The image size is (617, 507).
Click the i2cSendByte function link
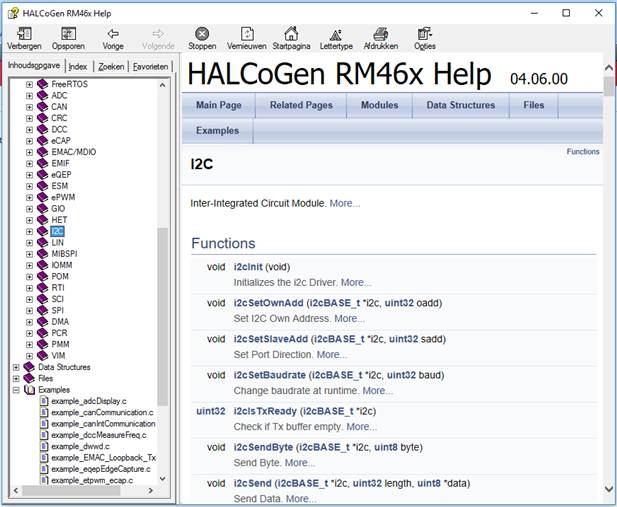point(263,448)
